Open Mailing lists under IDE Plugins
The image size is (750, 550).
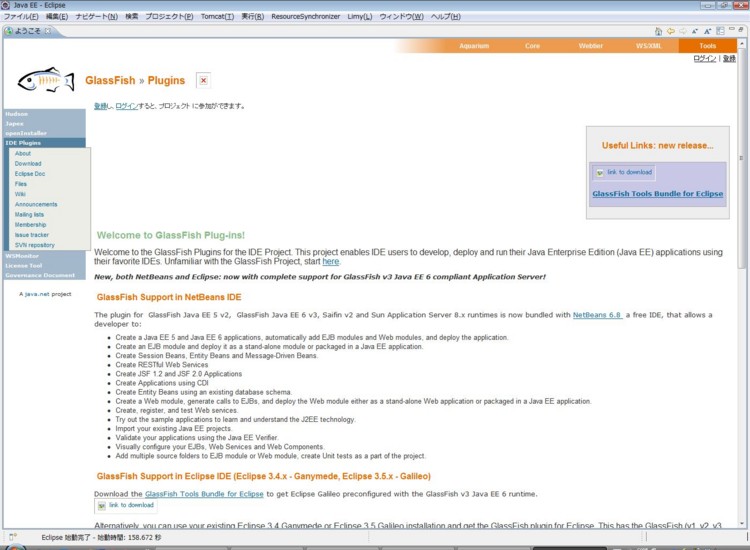point(29,214)
